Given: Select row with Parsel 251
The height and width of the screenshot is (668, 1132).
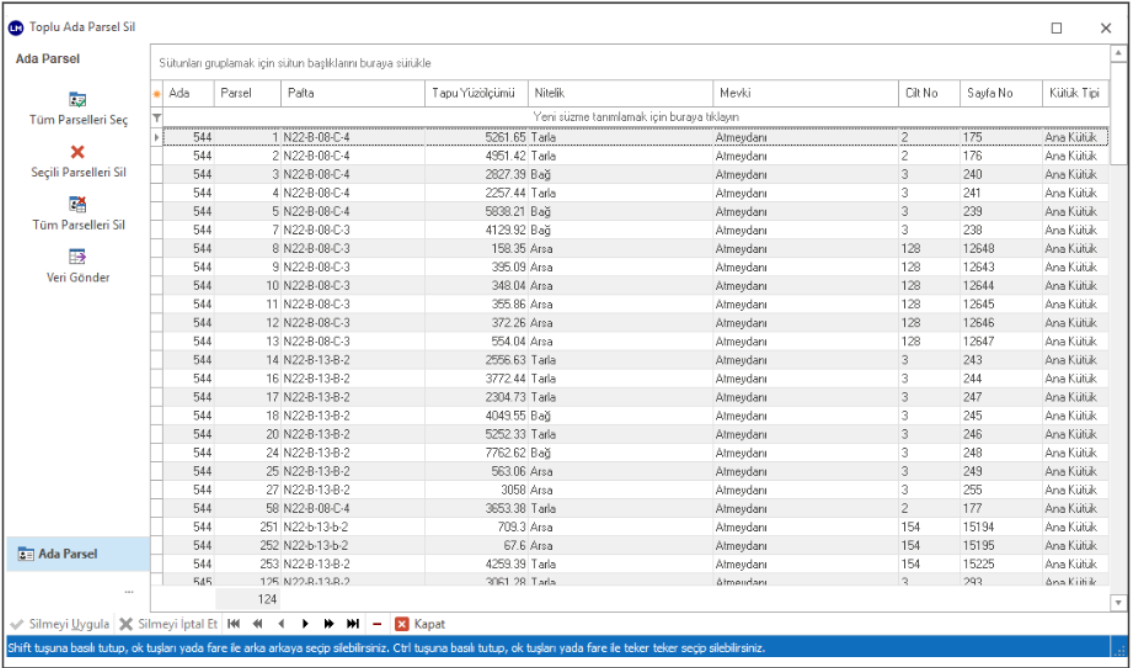Looking at the screenshot, I should 400,527.
